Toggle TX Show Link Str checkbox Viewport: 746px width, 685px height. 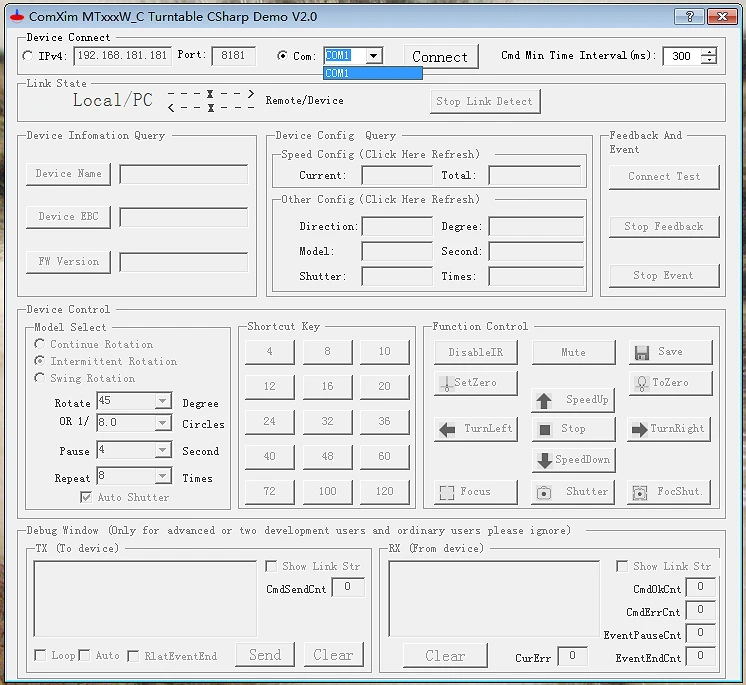(x=271, y=566)
